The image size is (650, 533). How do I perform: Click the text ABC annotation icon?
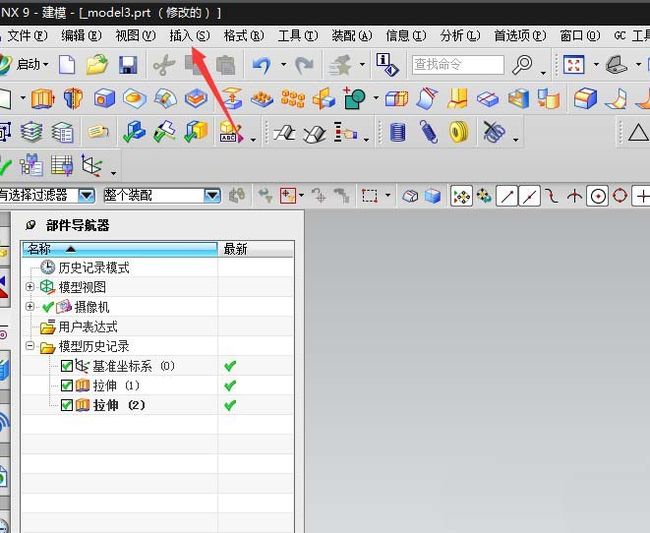coord(231,132)
